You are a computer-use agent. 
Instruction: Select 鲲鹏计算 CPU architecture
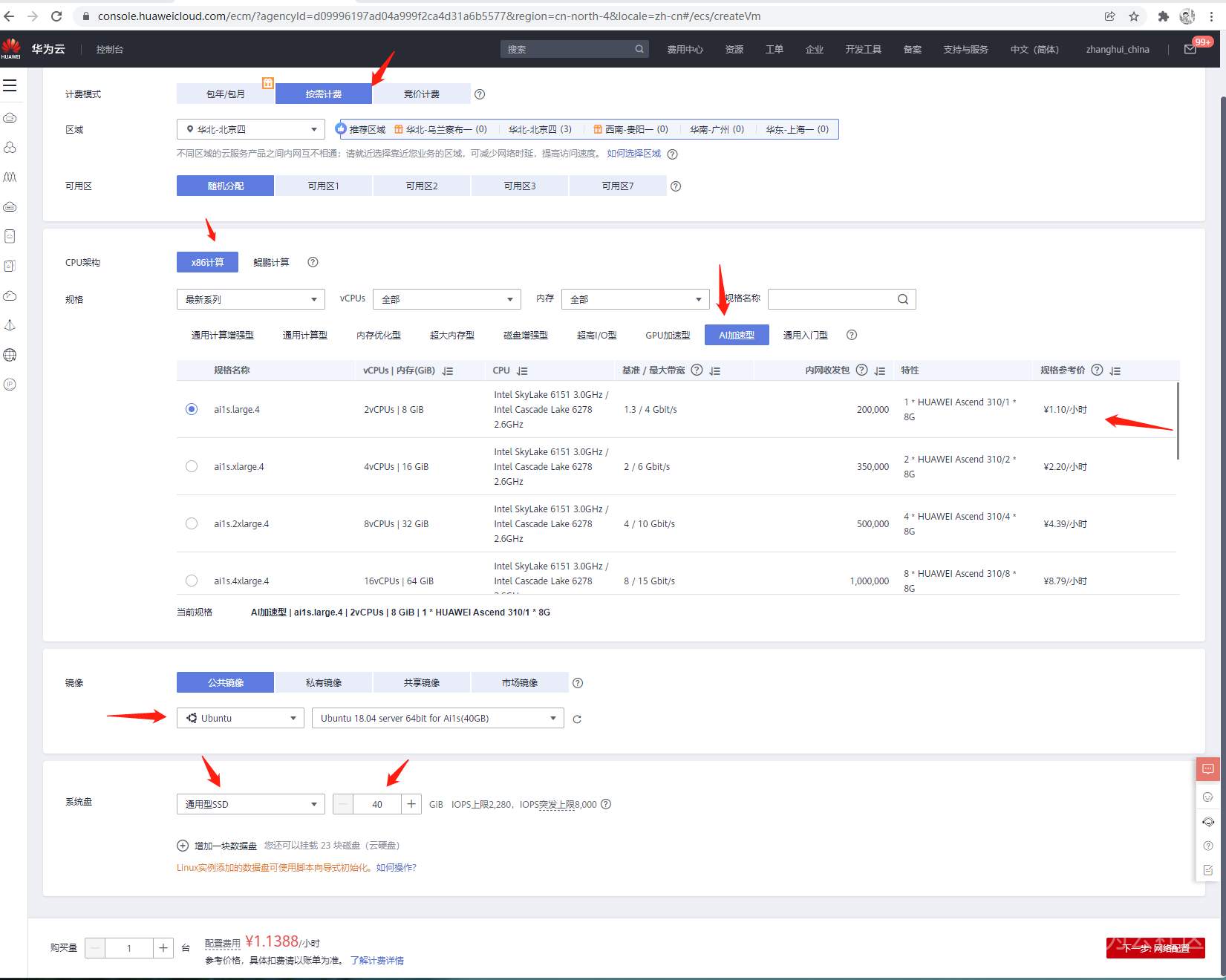coord(271,262)
